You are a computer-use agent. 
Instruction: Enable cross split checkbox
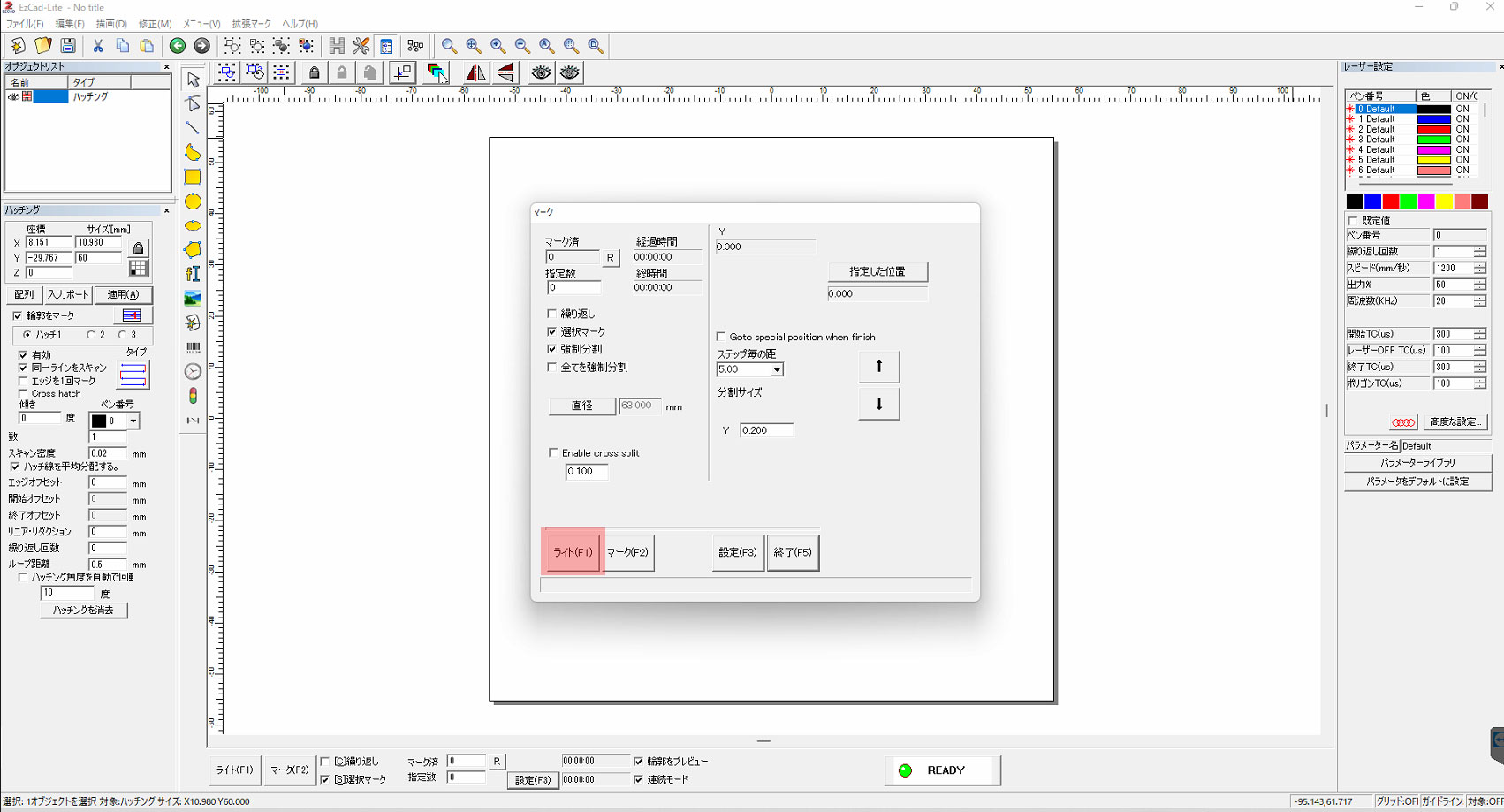pos(554,453)
